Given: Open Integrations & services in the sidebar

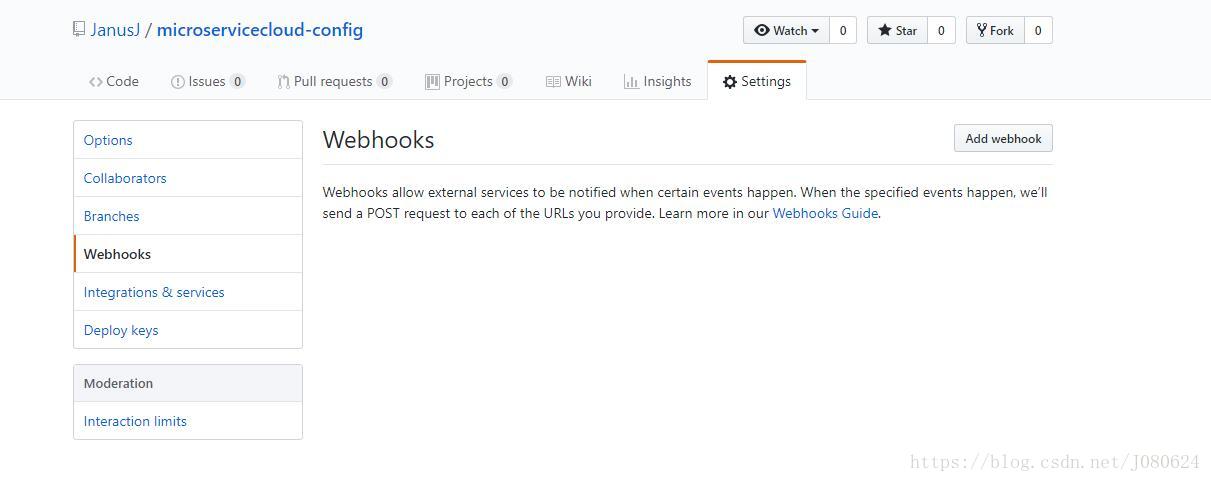Looking at the screenshot, I should pyautogui.click(x=188, y=292).
